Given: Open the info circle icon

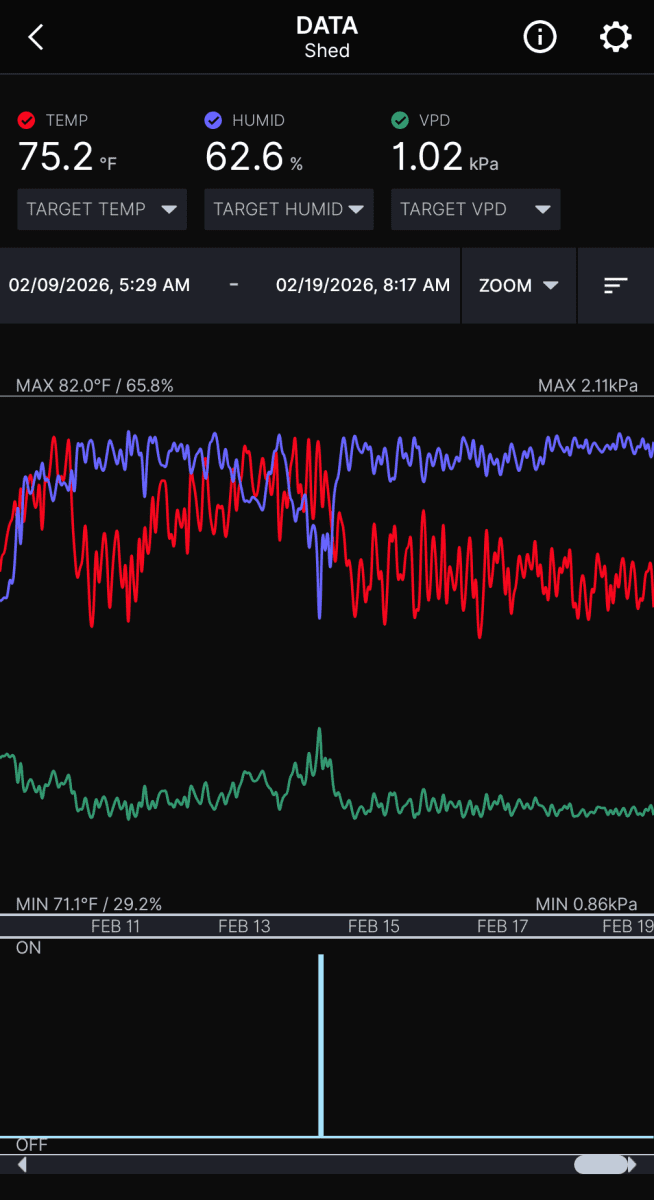Looking at the screenshot, I should [x=540, y=38].
